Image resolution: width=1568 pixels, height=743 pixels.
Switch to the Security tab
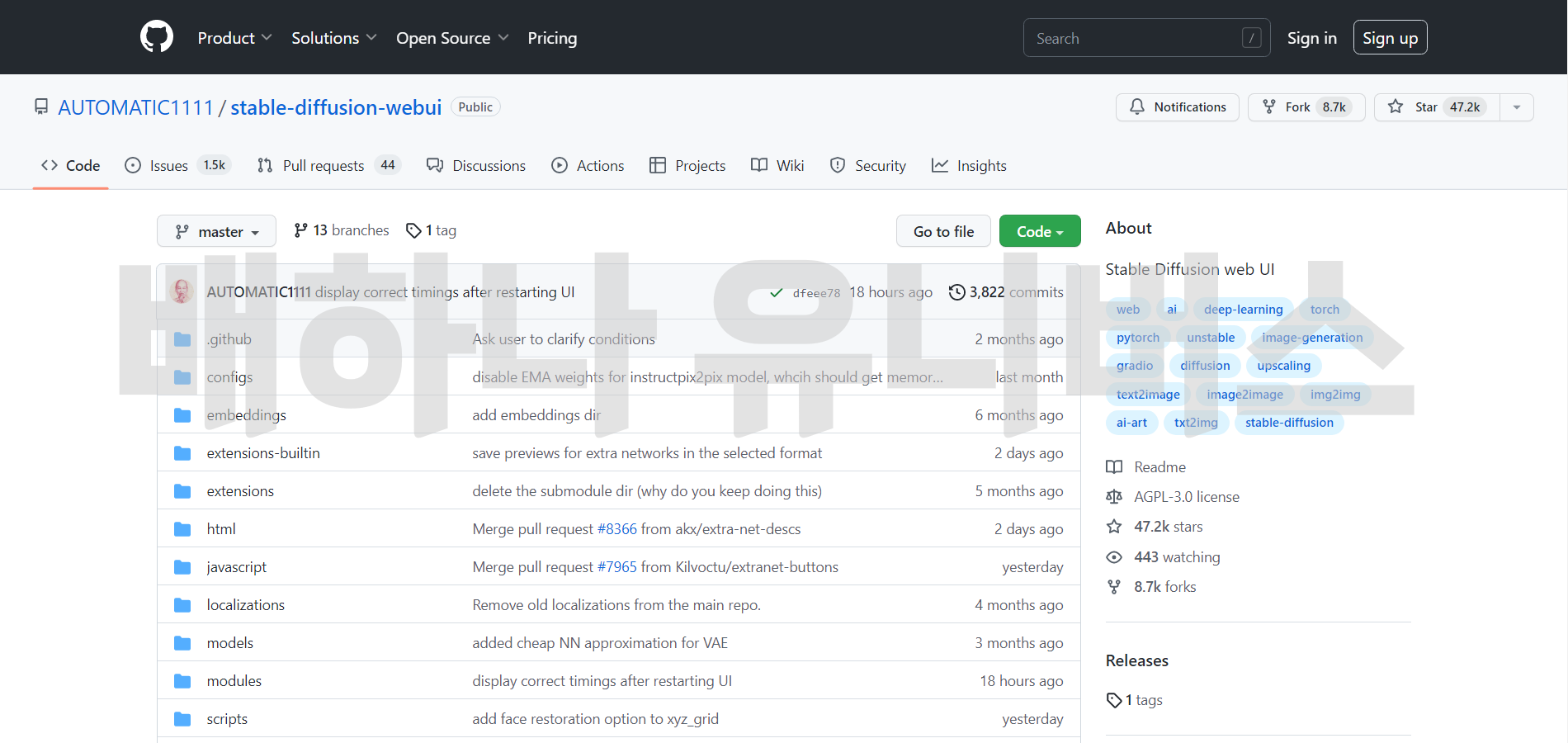click(867, 166)
